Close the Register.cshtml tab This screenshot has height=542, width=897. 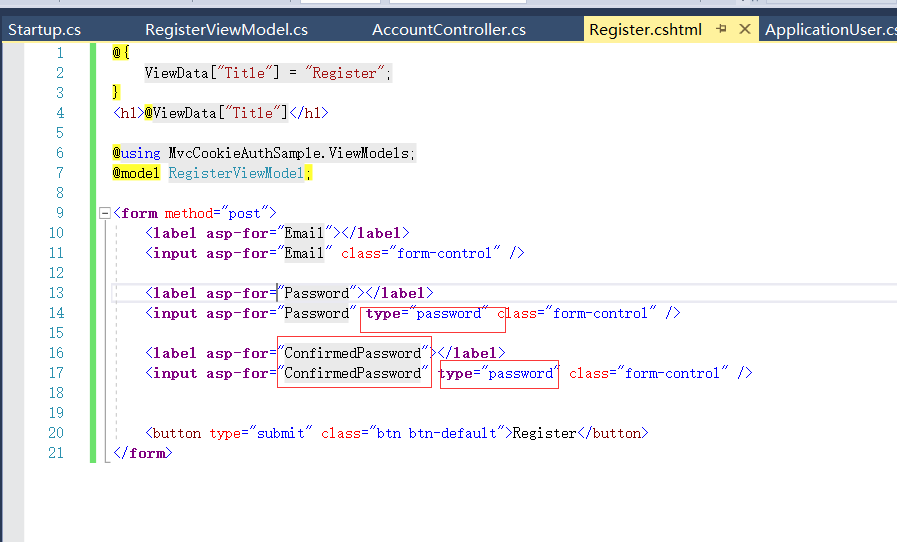click(745, 29)
